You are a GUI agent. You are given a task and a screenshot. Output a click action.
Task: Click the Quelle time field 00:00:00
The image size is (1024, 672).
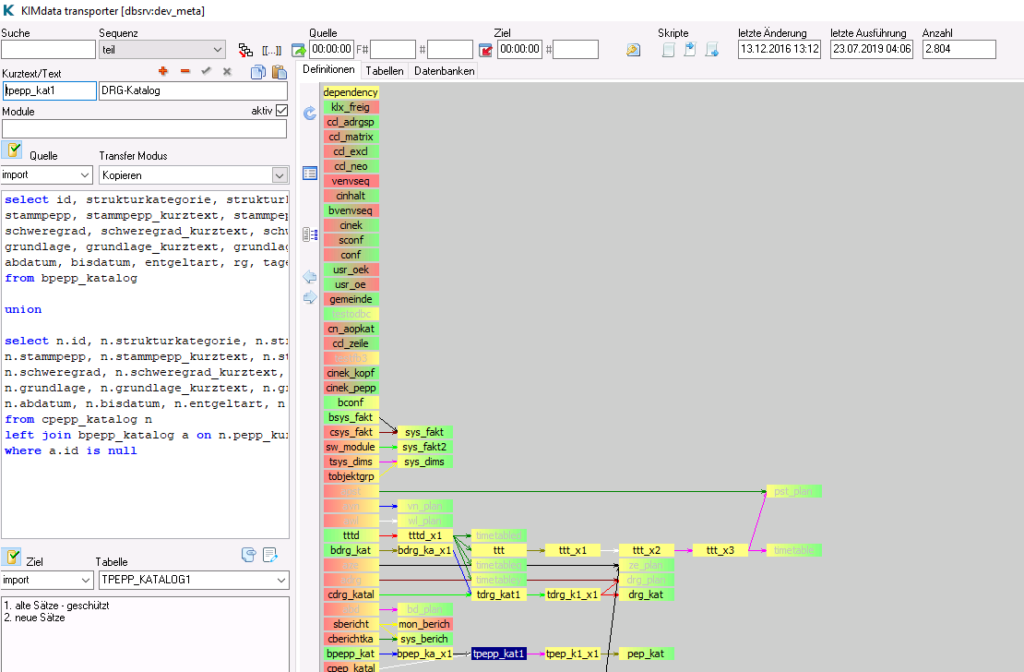pyautogui.click(x=332, y=49)
